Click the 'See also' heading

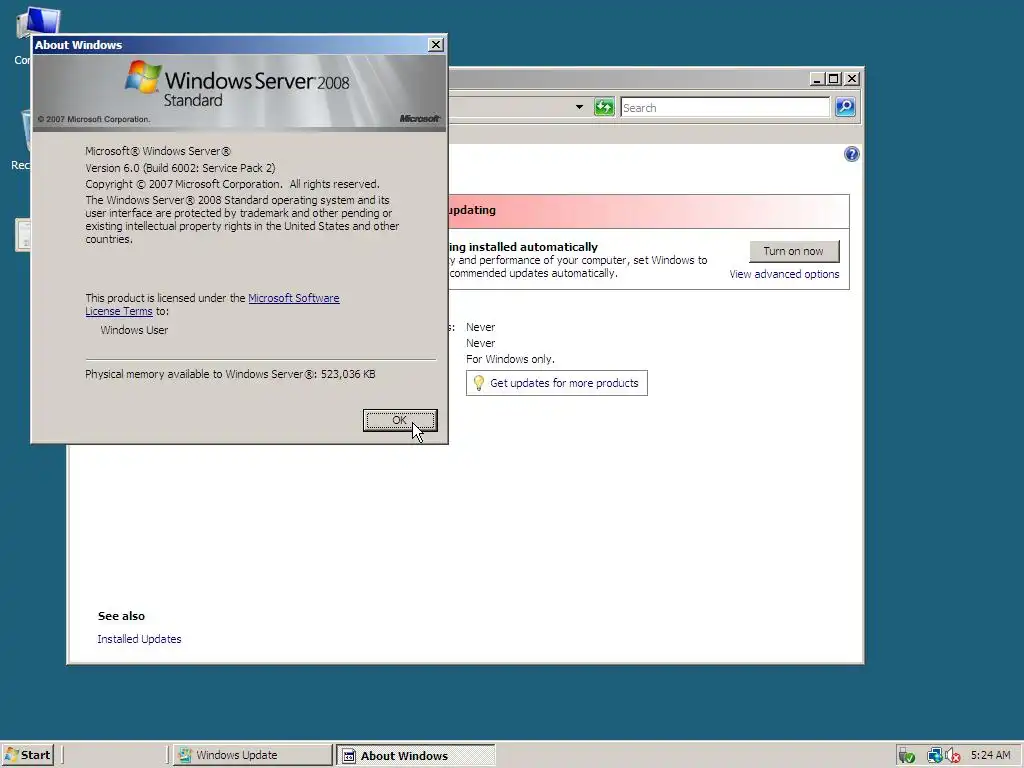(x=121, y=616)
